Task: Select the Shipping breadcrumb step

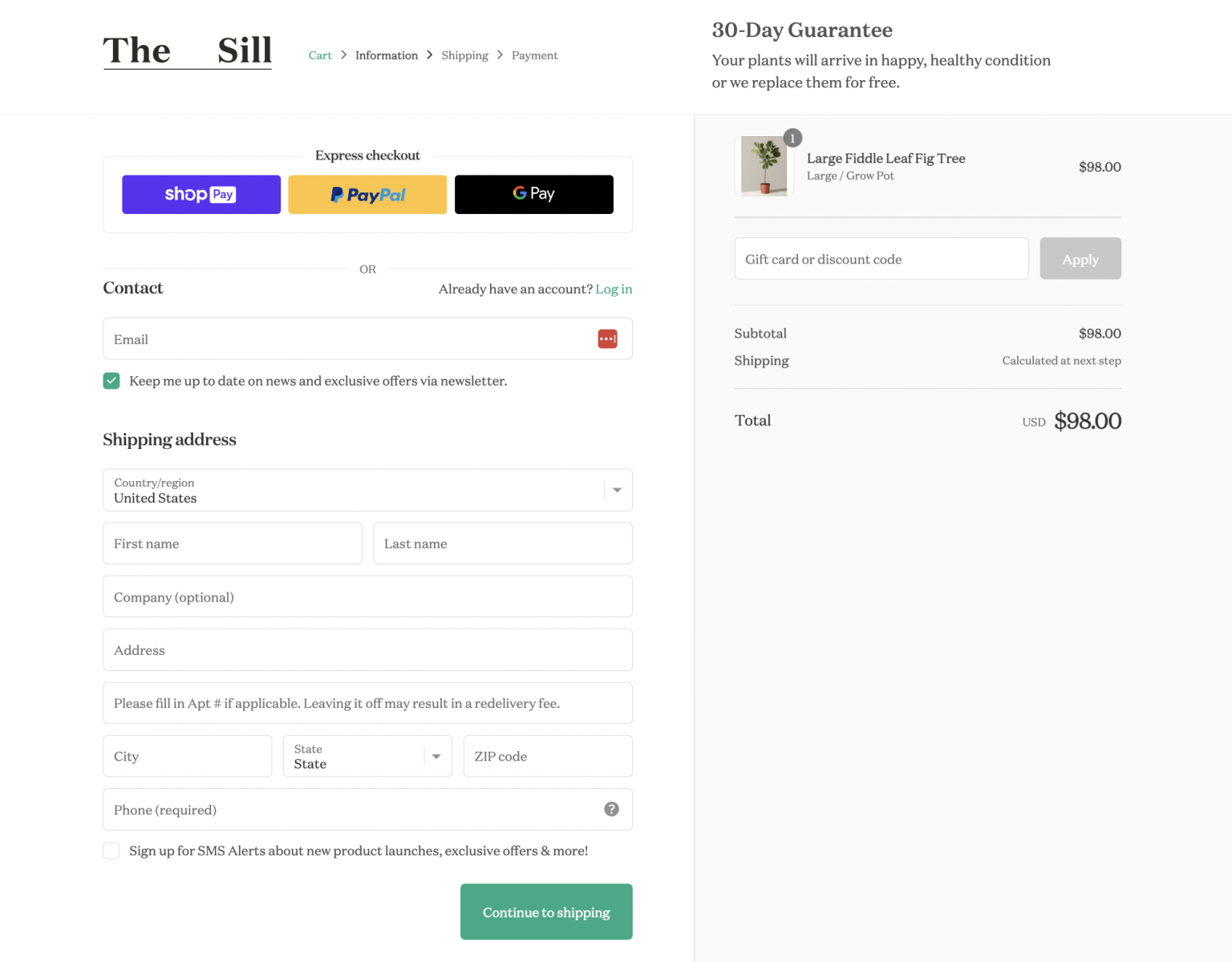Action: coord(465,55)
